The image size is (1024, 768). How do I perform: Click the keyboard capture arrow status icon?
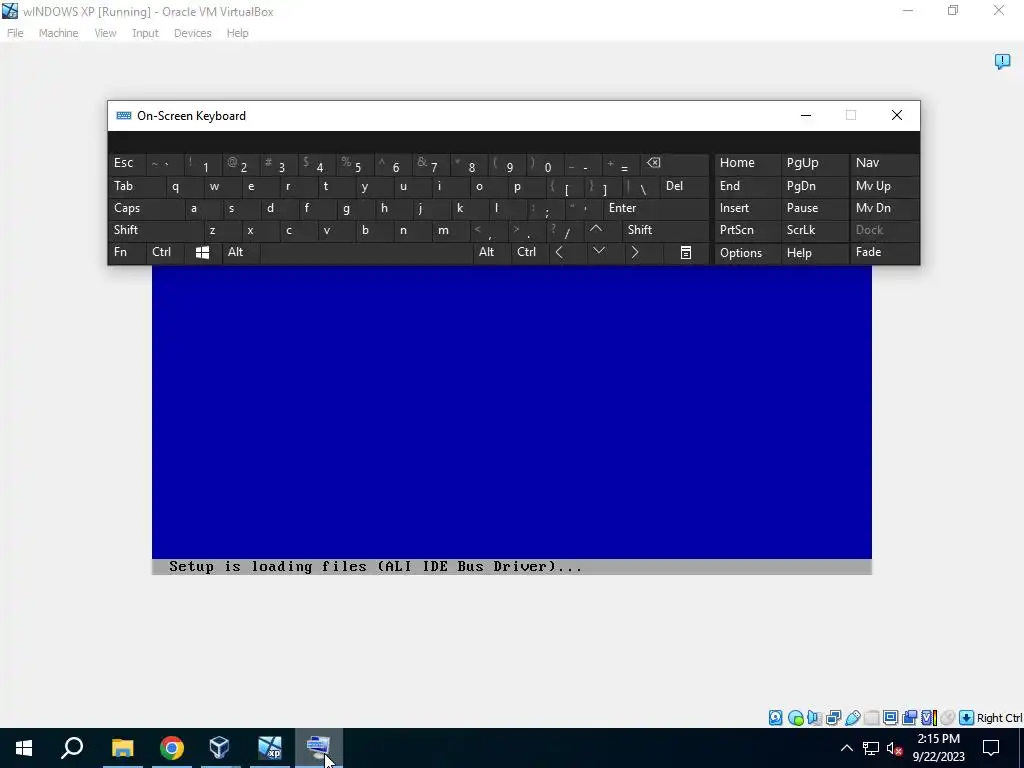point(967,718)
